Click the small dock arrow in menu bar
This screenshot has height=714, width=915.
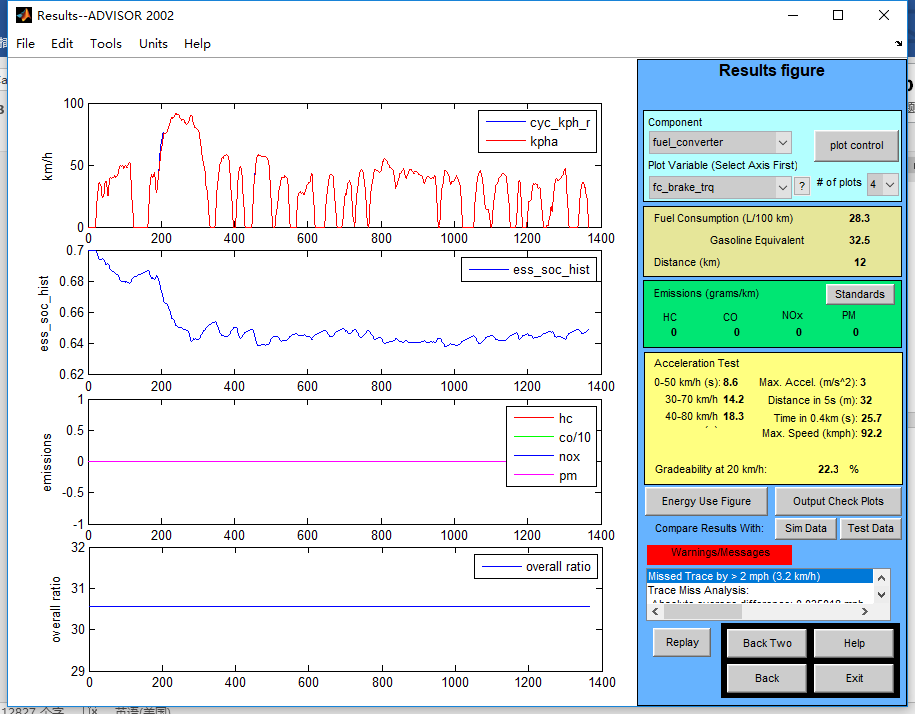[x=899, y=45]
